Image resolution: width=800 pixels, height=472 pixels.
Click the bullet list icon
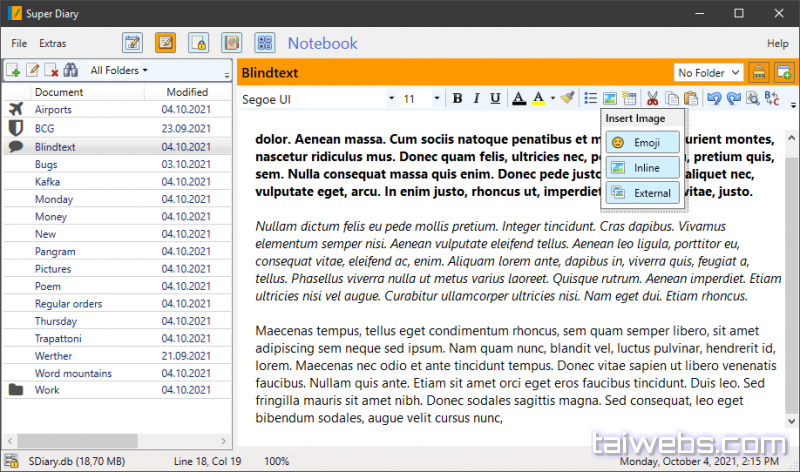tap(590, 98)
